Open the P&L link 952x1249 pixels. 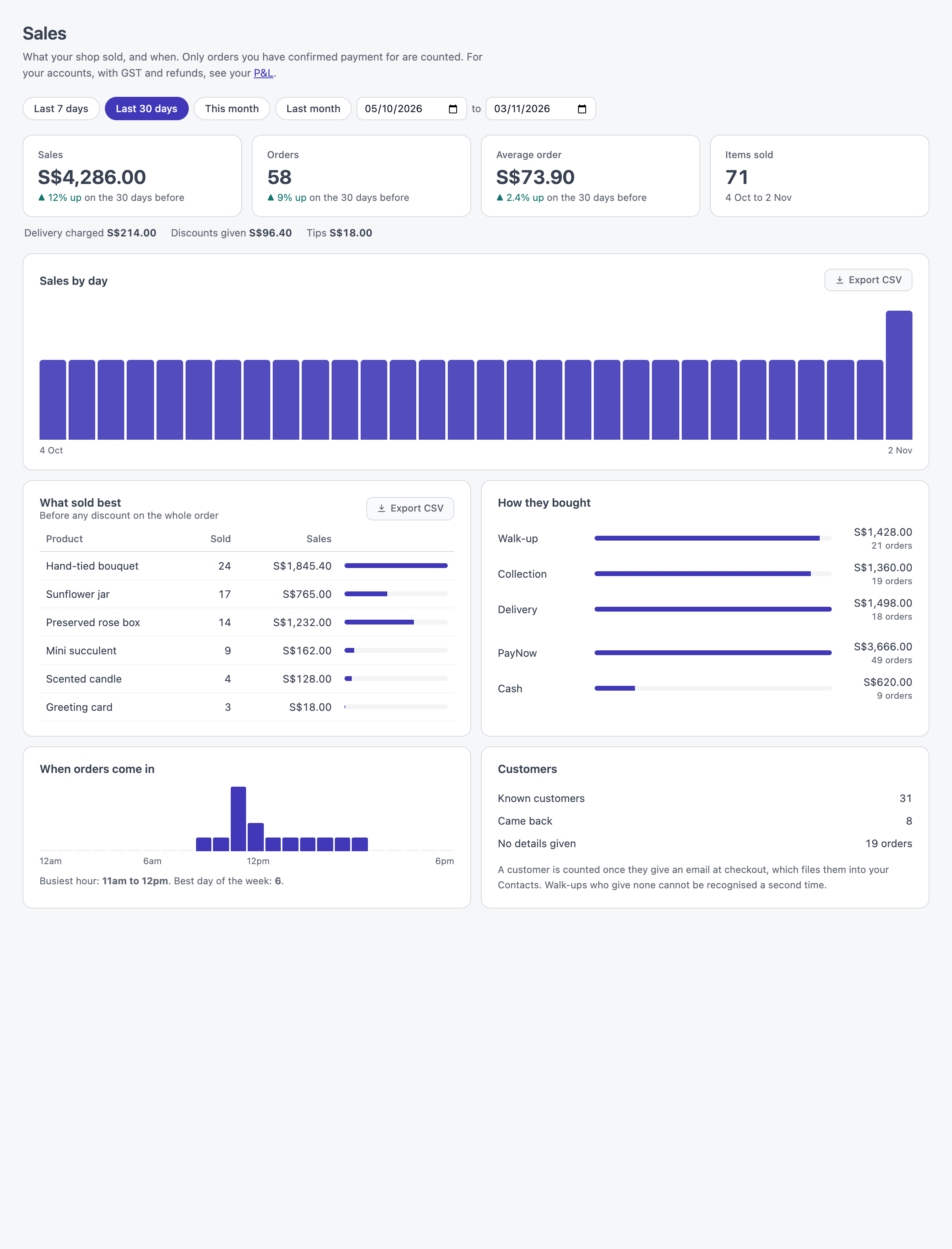(263, 73)
